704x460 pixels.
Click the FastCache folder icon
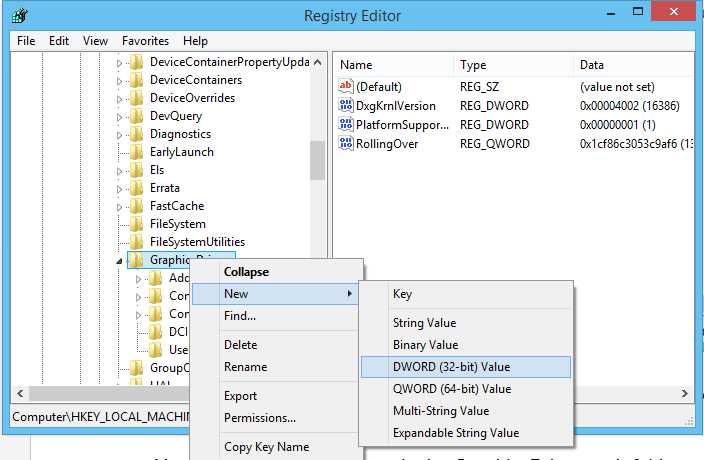[136, 206]
